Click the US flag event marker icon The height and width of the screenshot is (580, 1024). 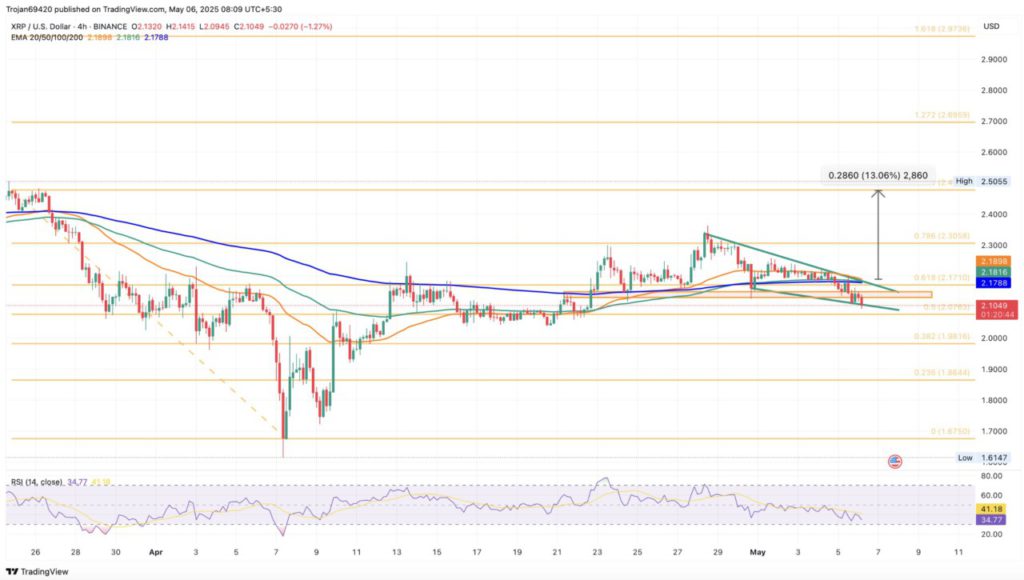click(895, 461)
